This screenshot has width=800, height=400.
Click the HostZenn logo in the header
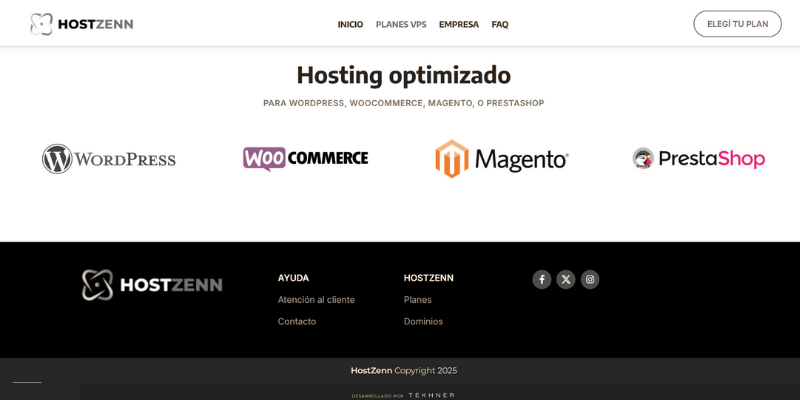81,24
